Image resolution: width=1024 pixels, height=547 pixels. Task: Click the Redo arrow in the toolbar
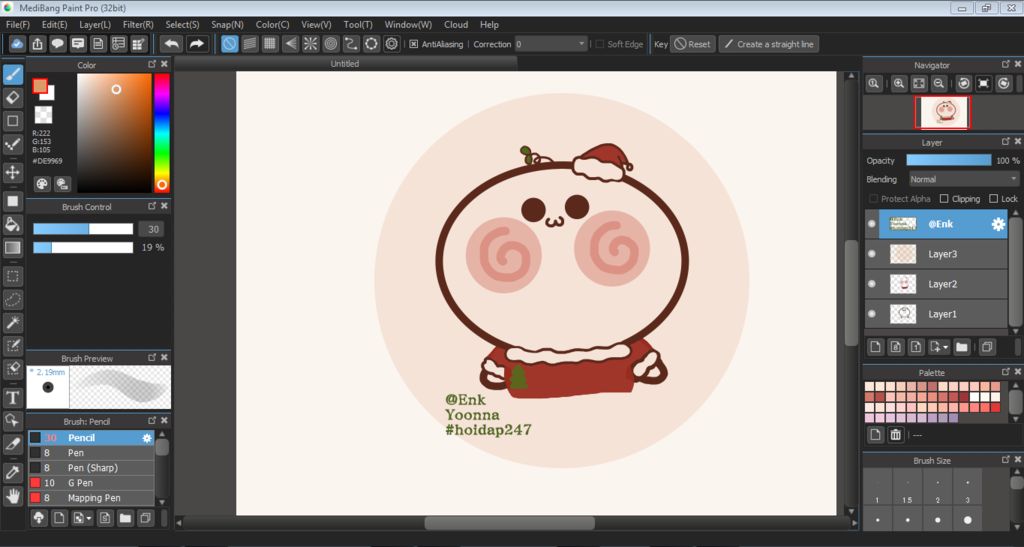tap(196, 44)
